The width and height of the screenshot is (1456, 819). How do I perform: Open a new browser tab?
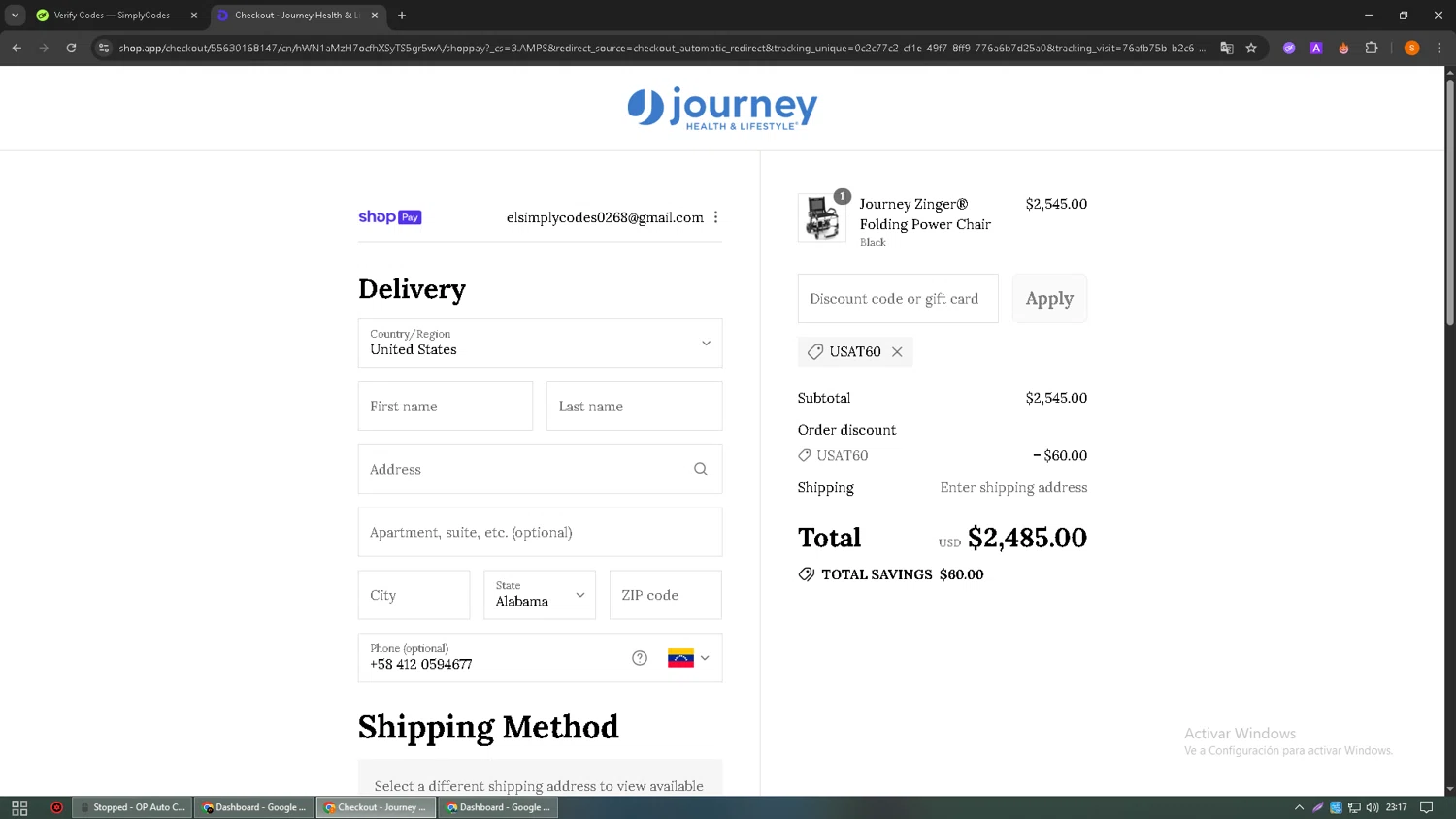tap(402, 16)
